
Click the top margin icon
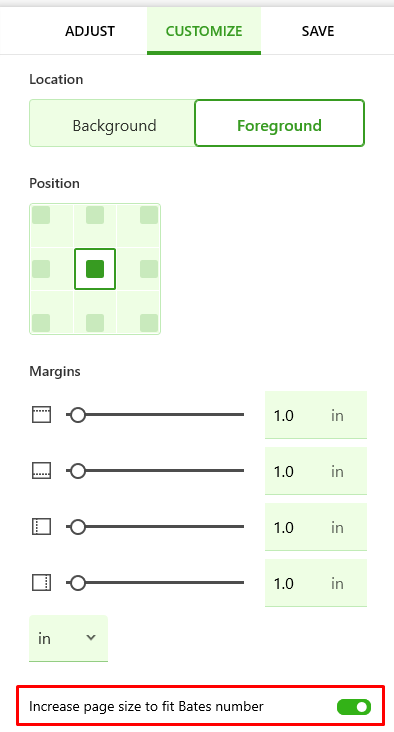42,415
